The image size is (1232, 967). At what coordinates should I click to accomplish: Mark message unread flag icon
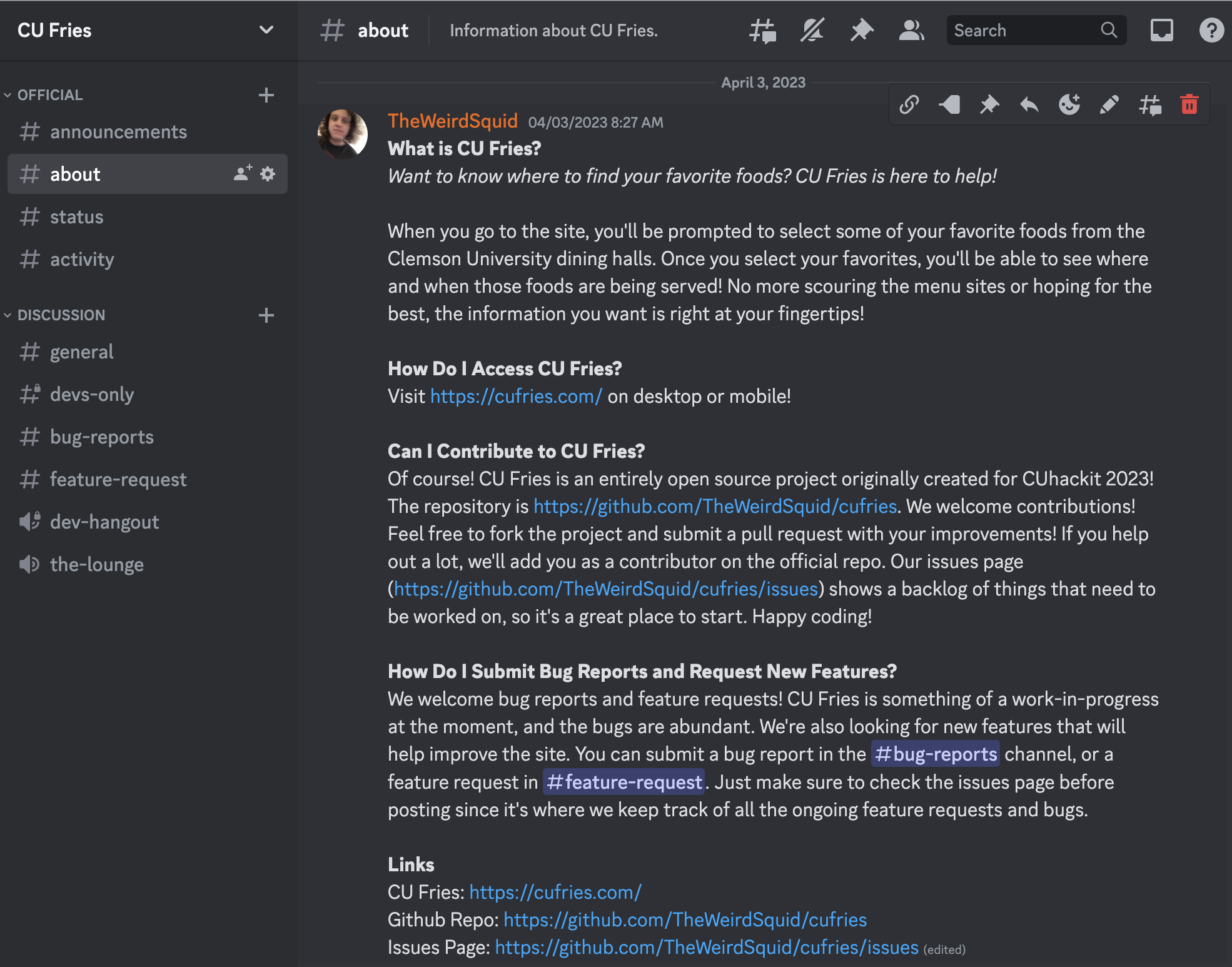pos(949,104)
